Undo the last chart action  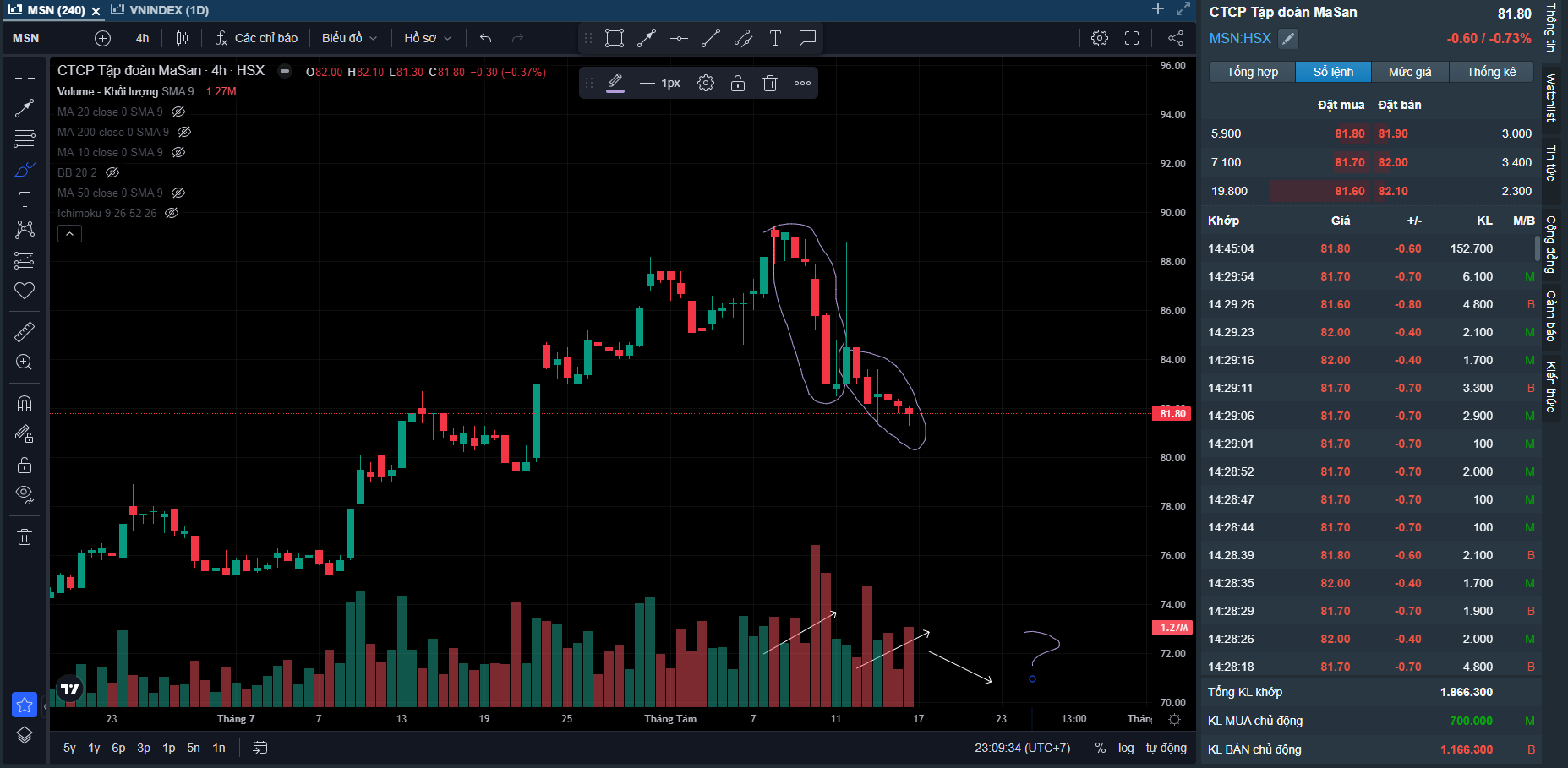tap(485, 38)
